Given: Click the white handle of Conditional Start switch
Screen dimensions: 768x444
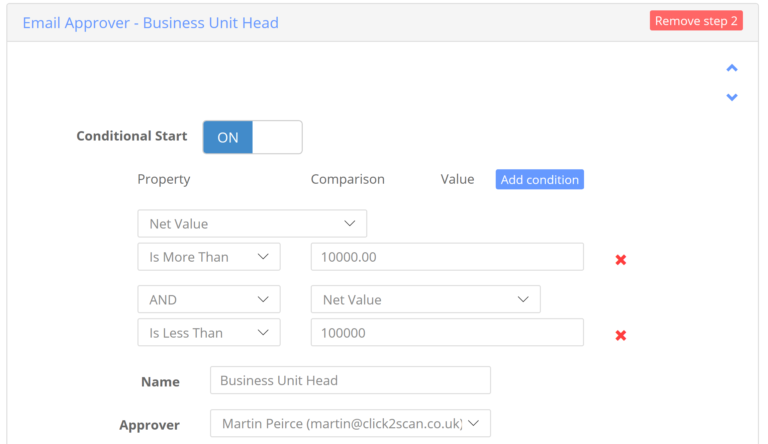Looking at the screenshot, I should (277, 137).
